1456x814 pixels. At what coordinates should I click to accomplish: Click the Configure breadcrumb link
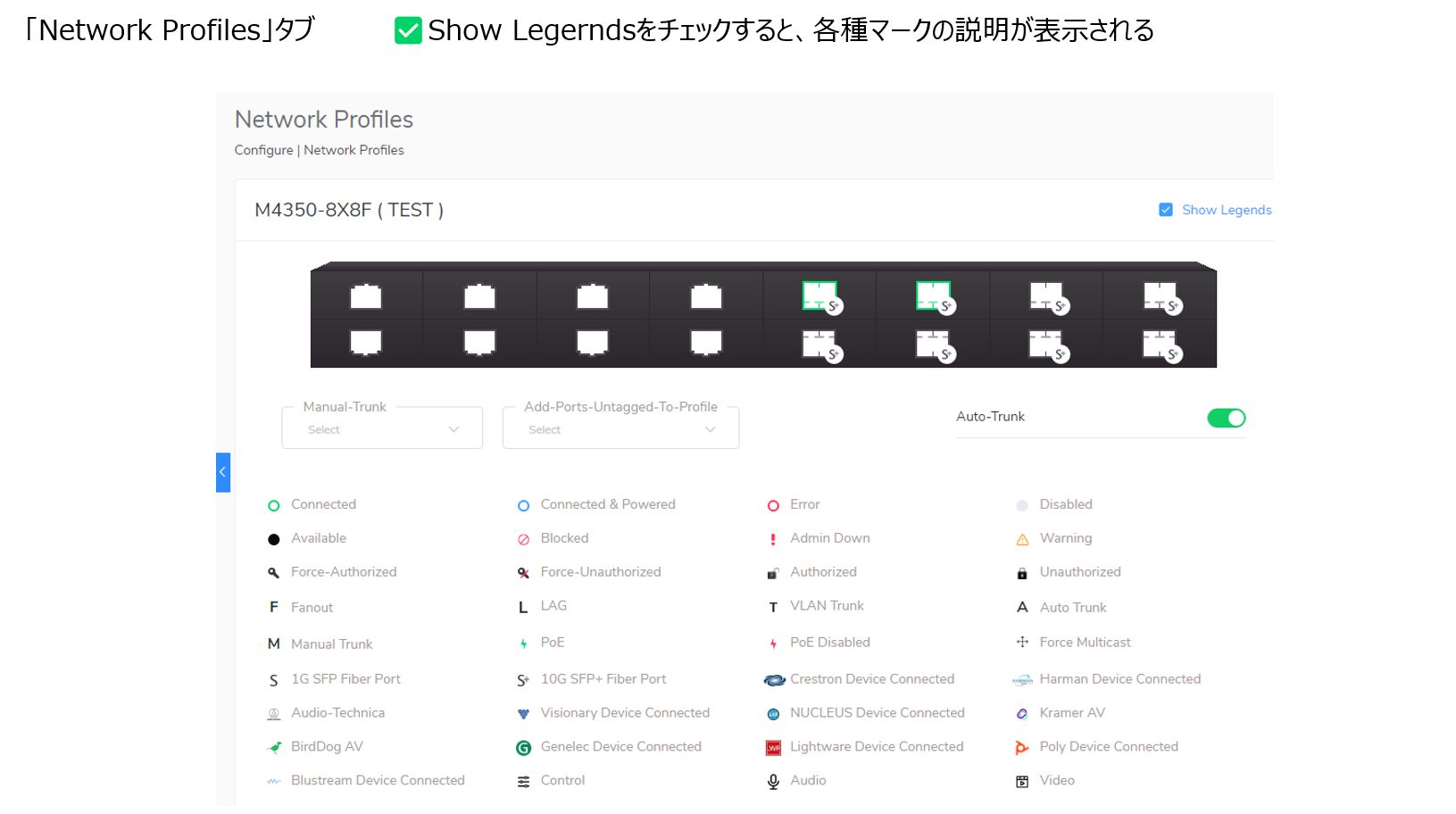pos(263,150)
